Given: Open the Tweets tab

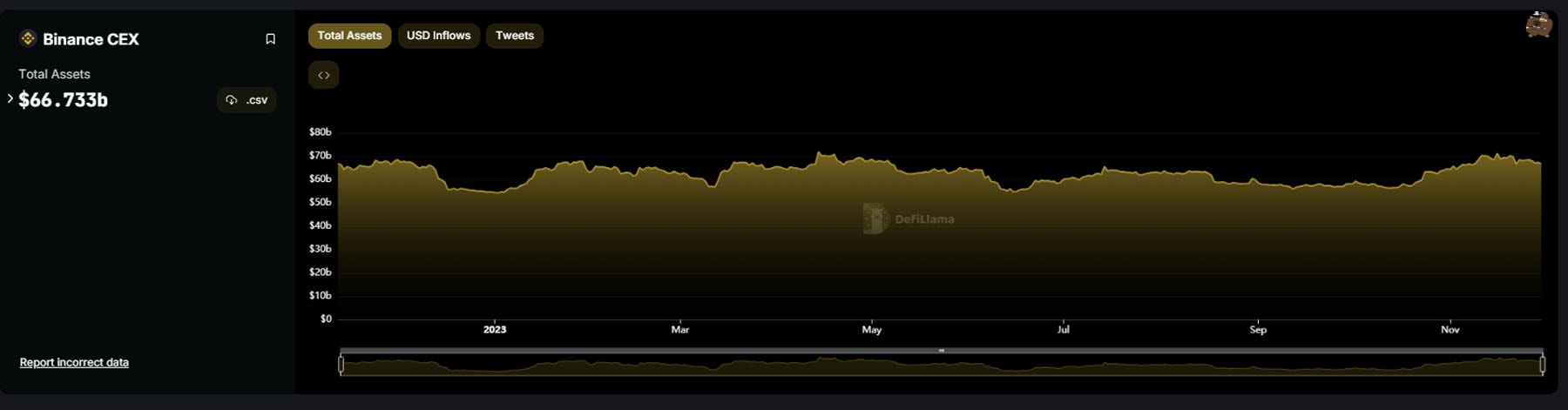Looking at the screenshot, I should 514,36.
